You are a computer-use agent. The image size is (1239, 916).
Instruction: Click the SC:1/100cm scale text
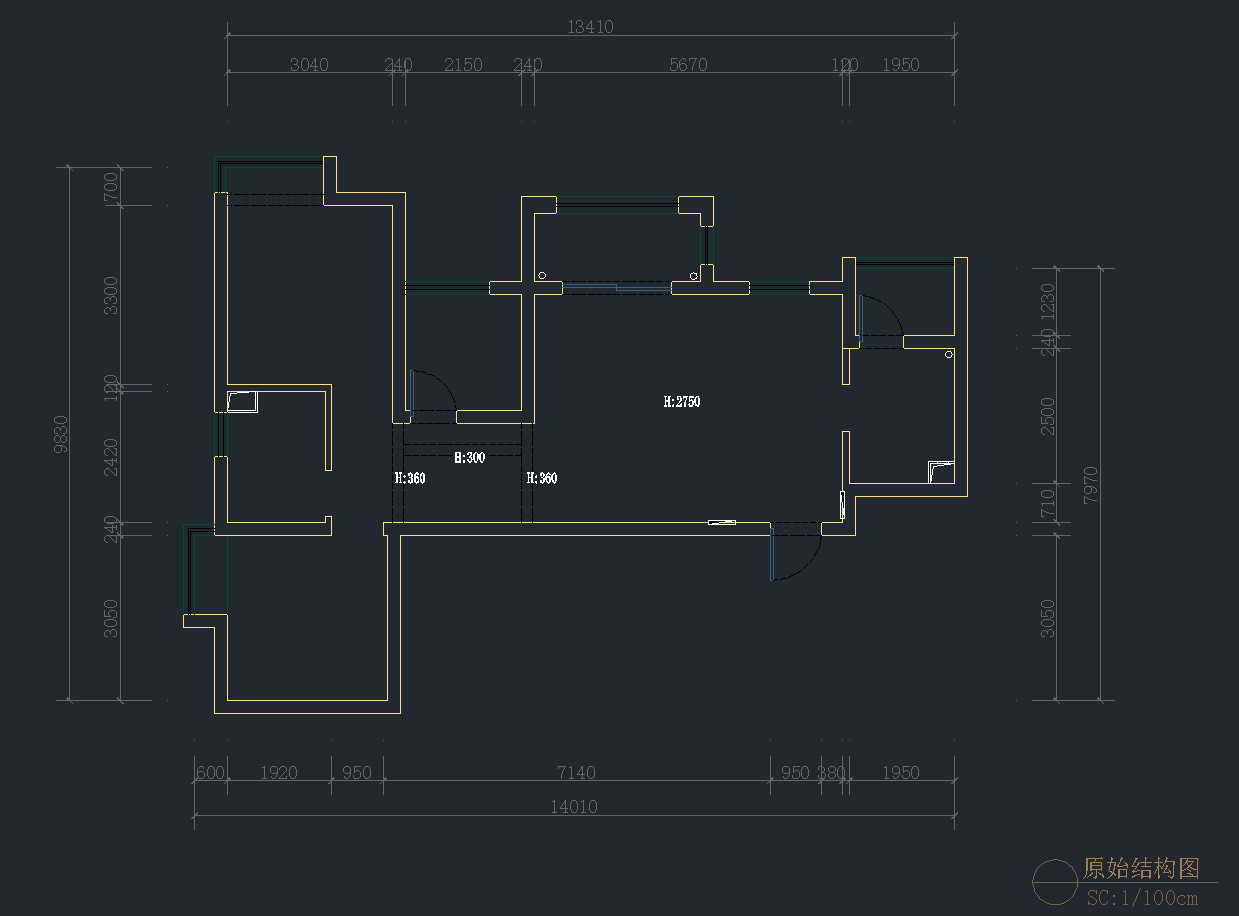tap(1142, 897)
